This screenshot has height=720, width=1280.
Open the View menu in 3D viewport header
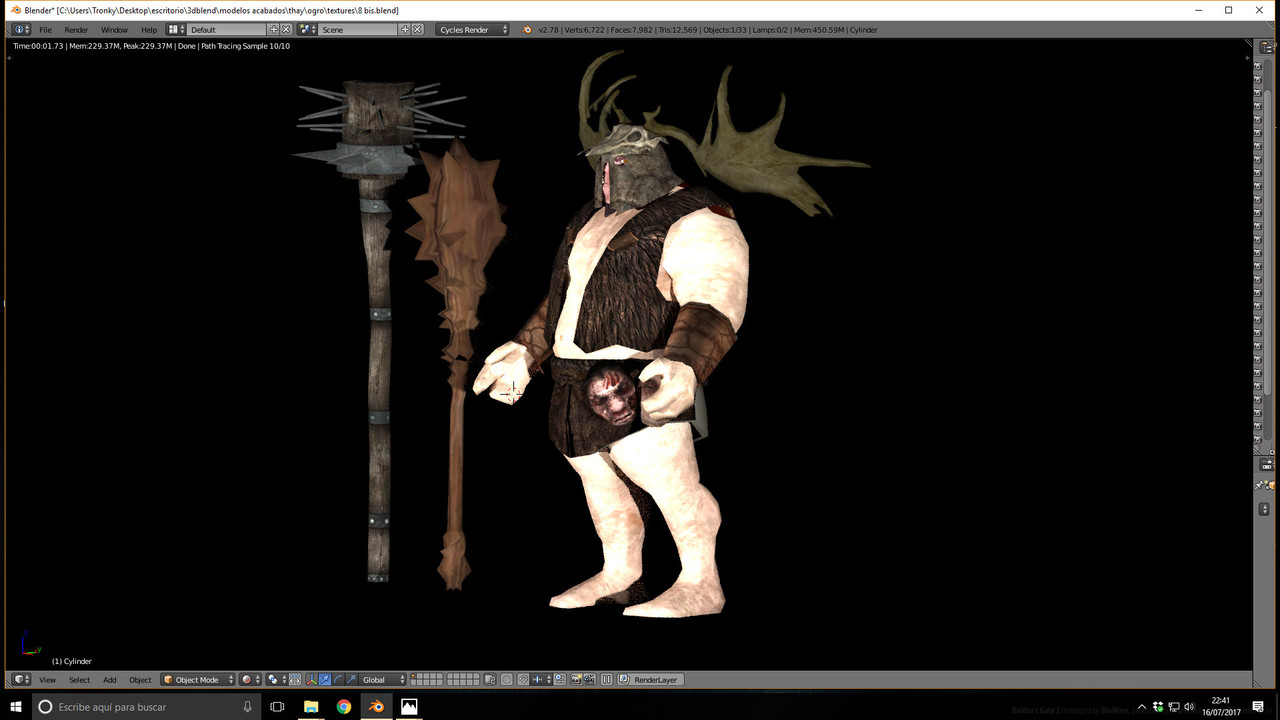tap(47, 680)
